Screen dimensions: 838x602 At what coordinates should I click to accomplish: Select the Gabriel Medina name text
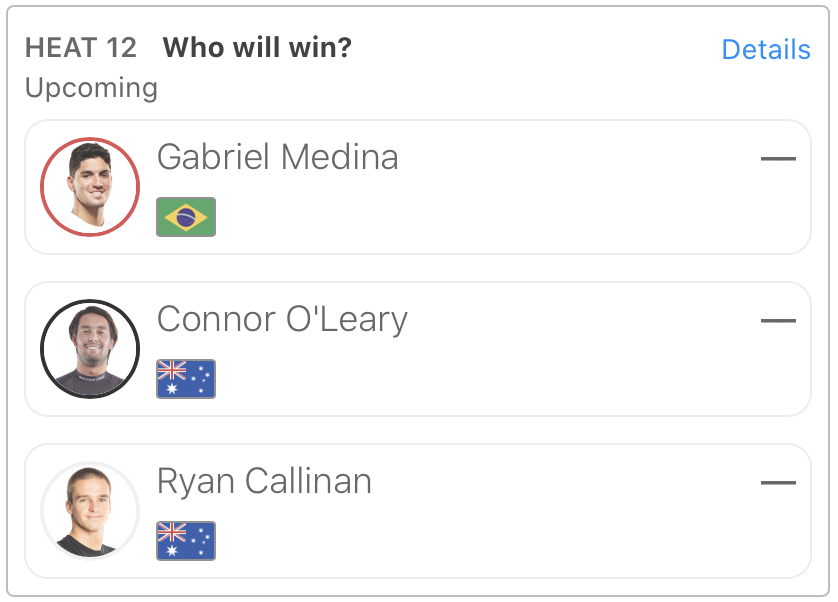pyautogui.click(x=277, y=157)
